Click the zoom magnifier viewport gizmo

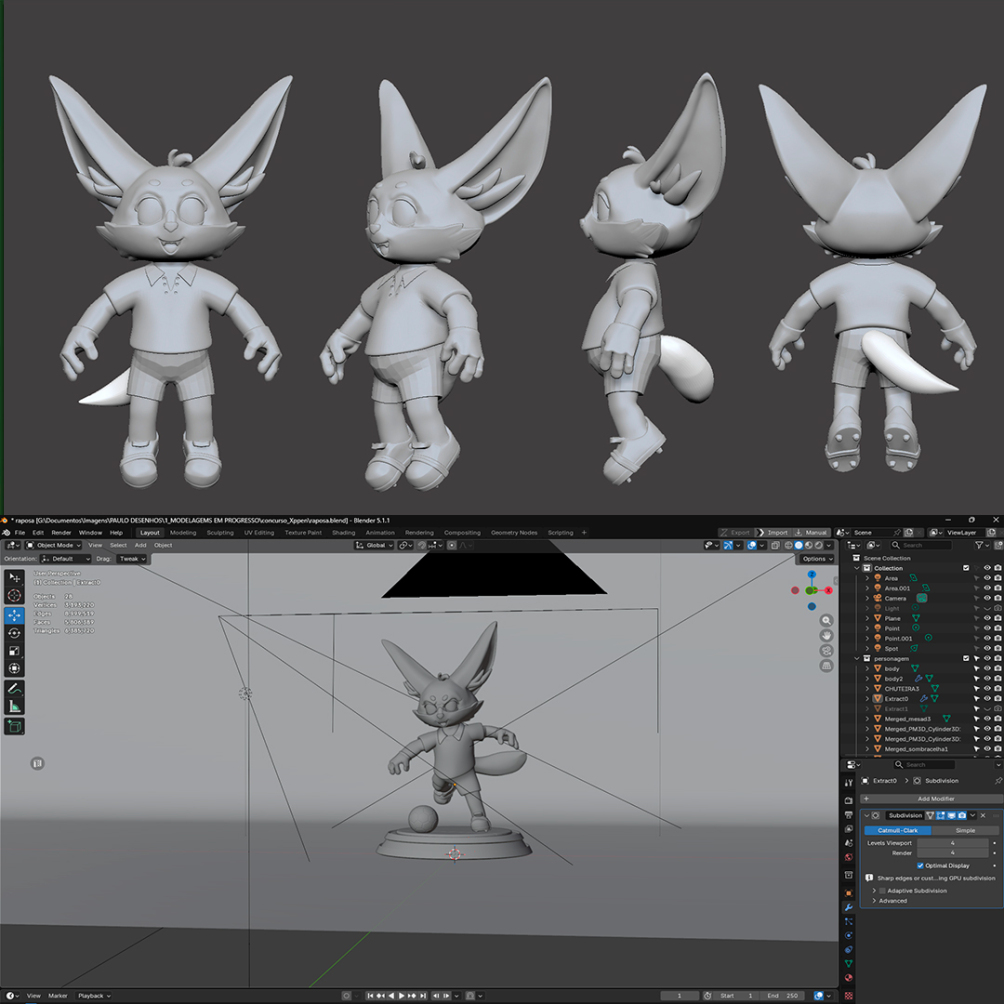pos(827,620)
